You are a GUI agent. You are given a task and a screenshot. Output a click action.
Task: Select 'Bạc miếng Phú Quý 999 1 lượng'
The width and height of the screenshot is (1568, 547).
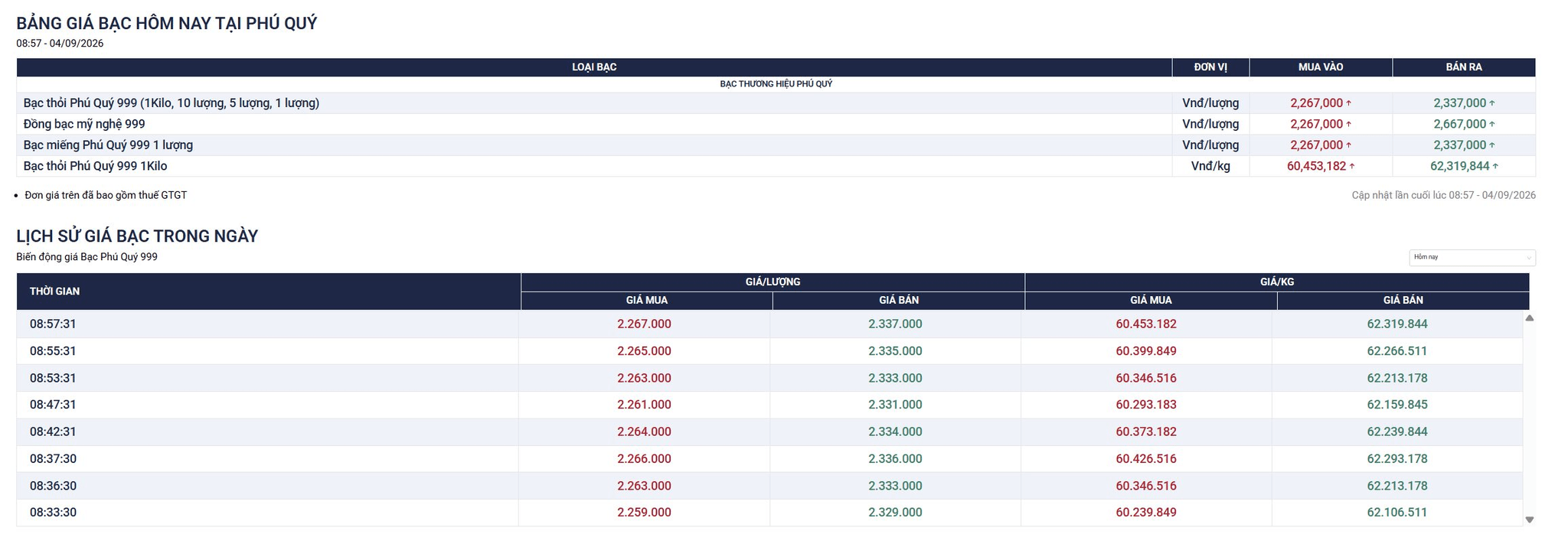coord(108,145)
